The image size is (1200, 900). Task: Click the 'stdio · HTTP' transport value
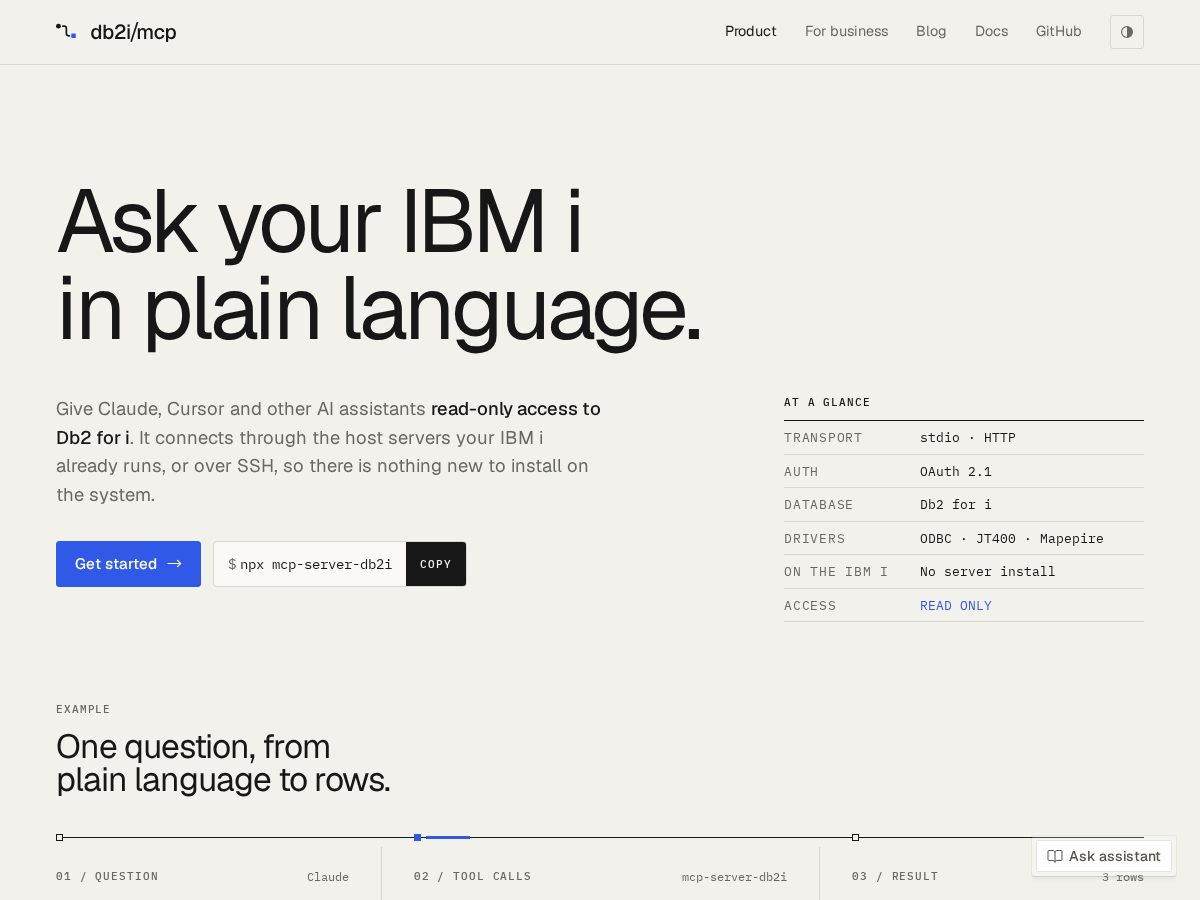tap(968, 438)
